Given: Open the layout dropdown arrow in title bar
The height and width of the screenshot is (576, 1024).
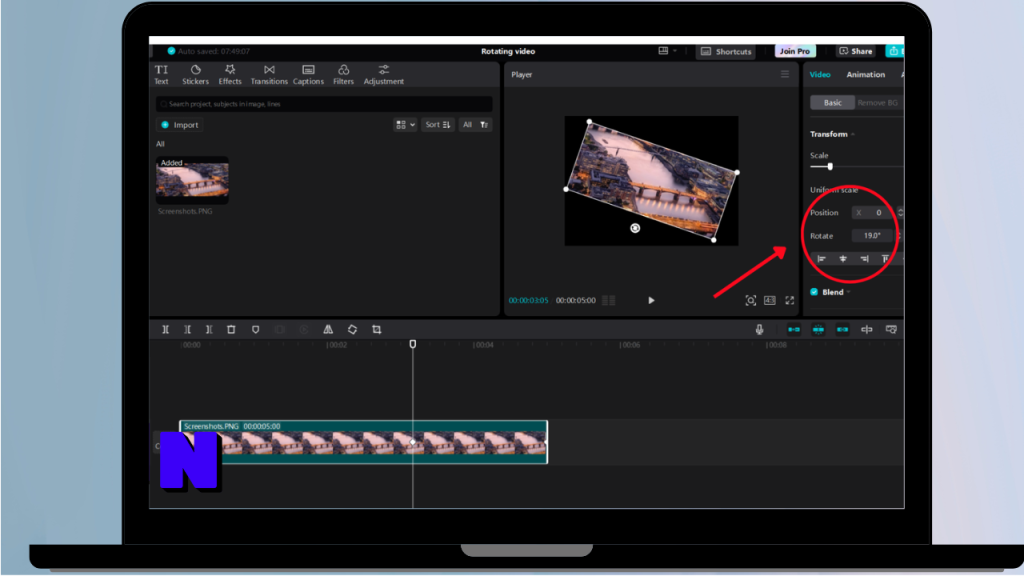Looking at the screenshot, I should tap(675, 51).
